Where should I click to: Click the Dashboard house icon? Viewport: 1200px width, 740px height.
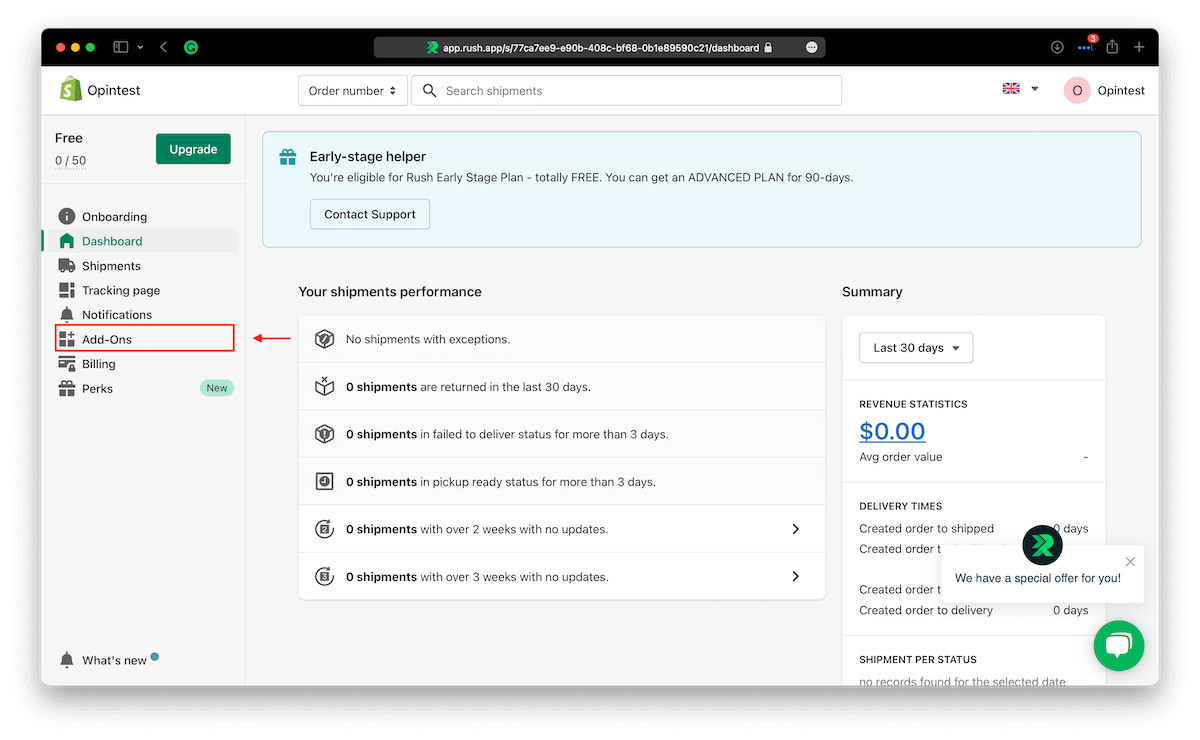tap(67, 241)
